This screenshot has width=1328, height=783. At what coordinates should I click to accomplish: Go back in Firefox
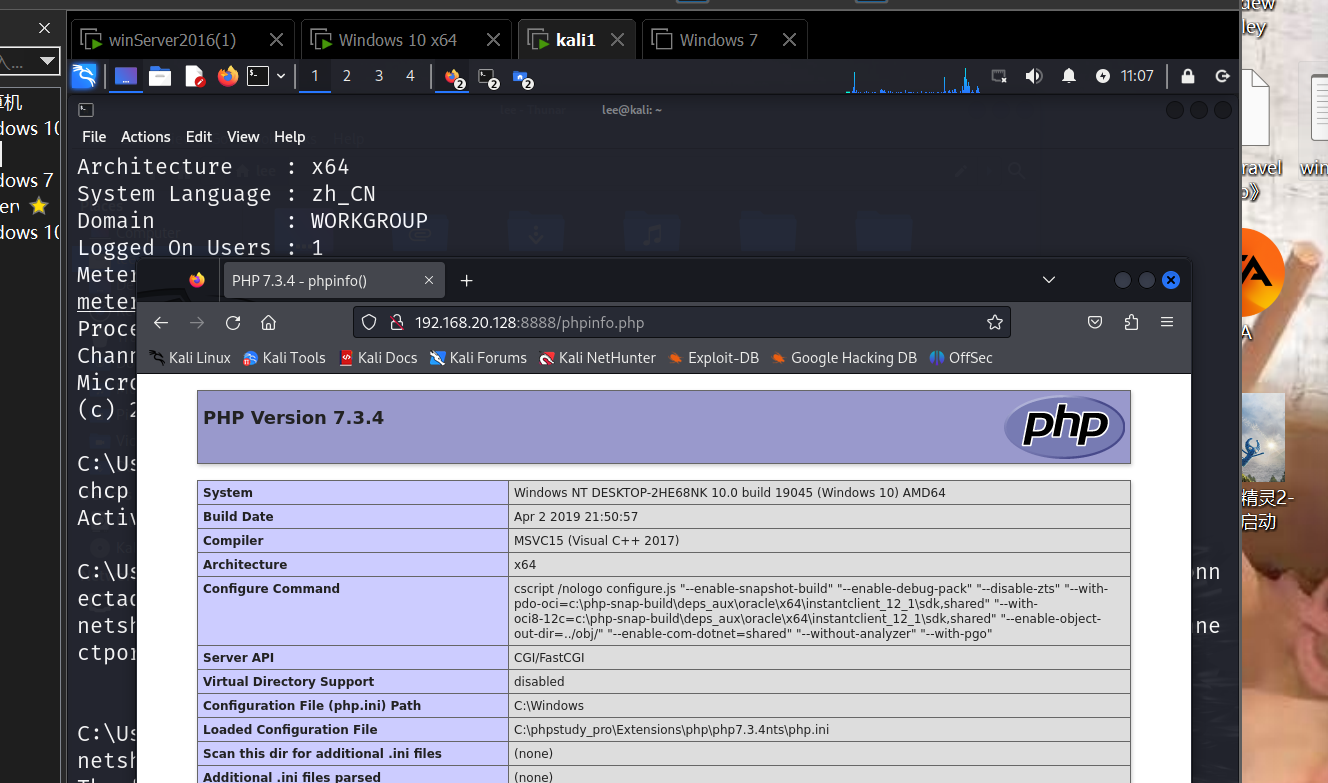[x=161, y=322]
